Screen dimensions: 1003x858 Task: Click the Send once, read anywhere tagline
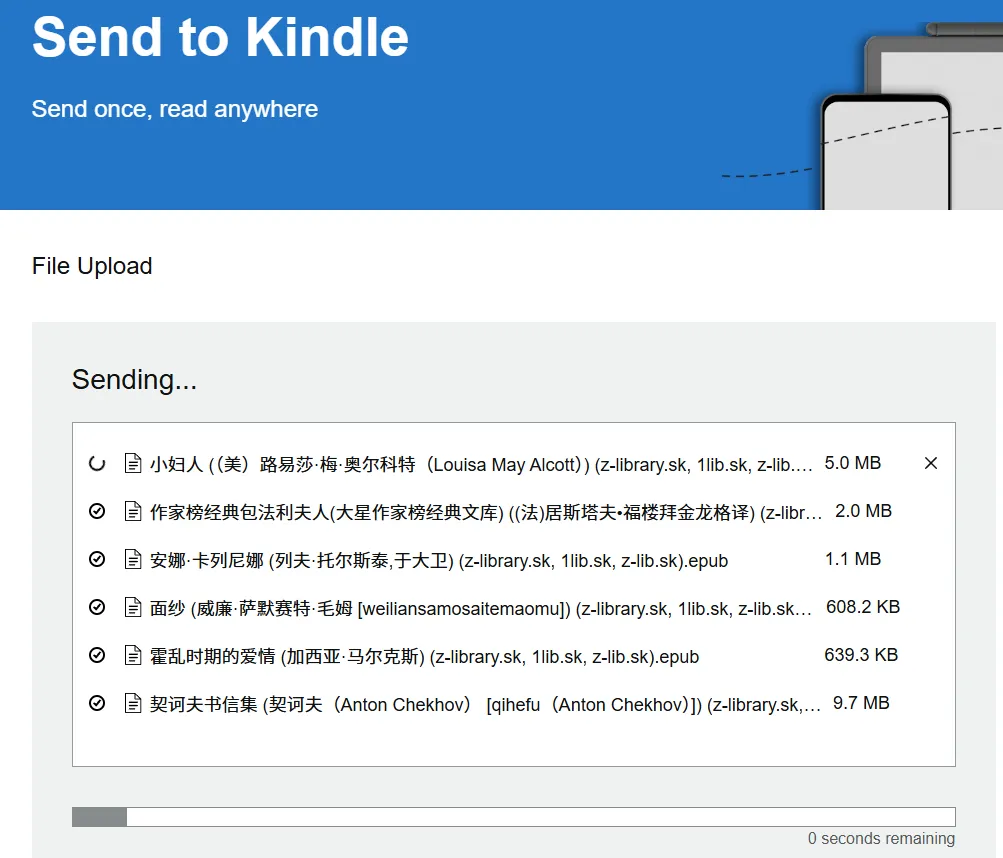click(x=175, y=109)
